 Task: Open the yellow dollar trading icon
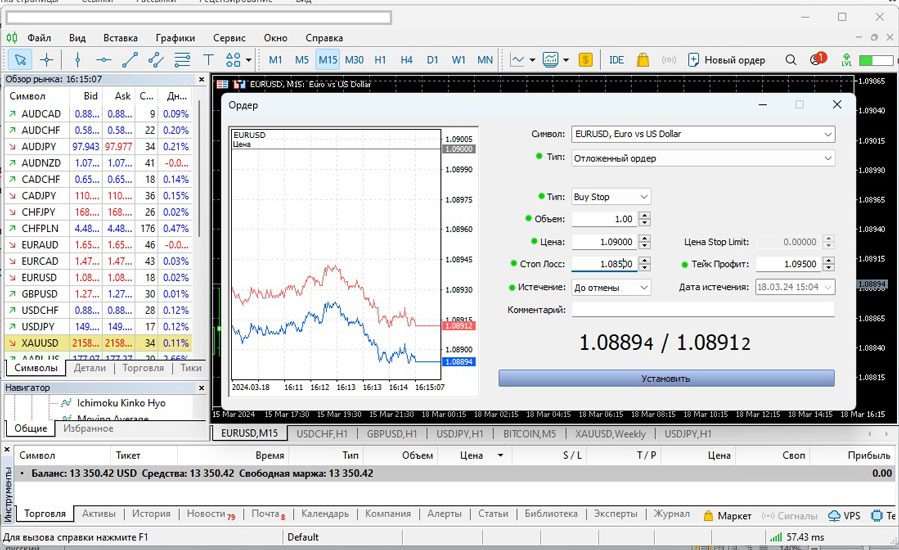click(585, 60)
